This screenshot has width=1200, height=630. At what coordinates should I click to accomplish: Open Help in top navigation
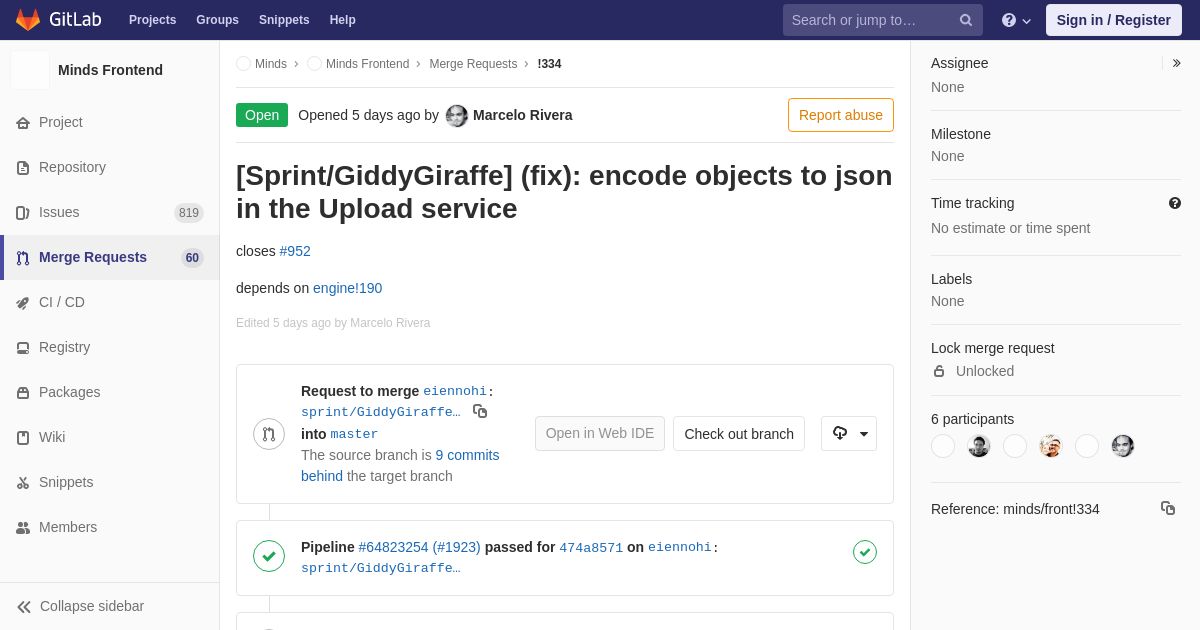[x=343, y=20]
